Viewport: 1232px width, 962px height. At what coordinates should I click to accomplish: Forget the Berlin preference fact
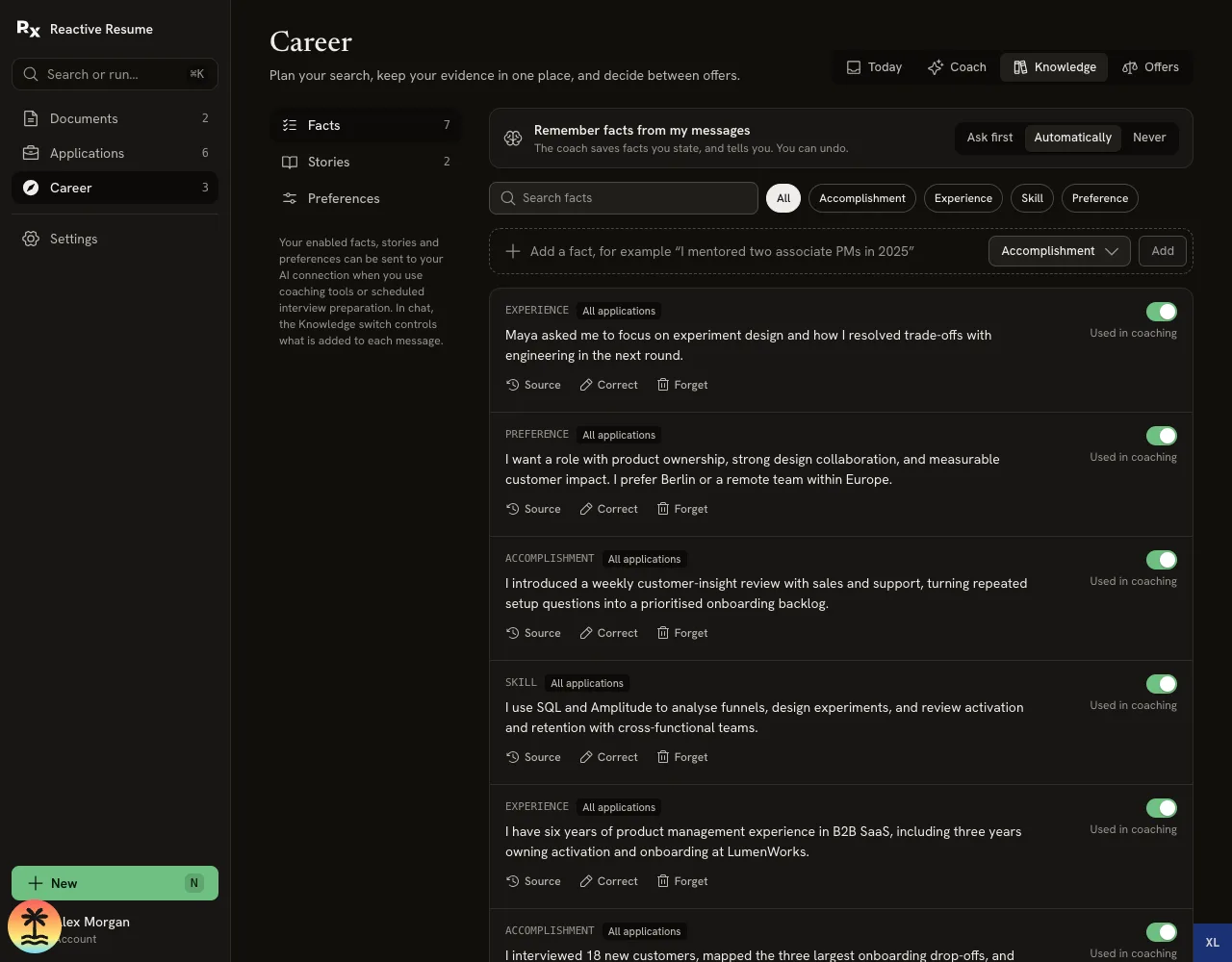[682, 509]
